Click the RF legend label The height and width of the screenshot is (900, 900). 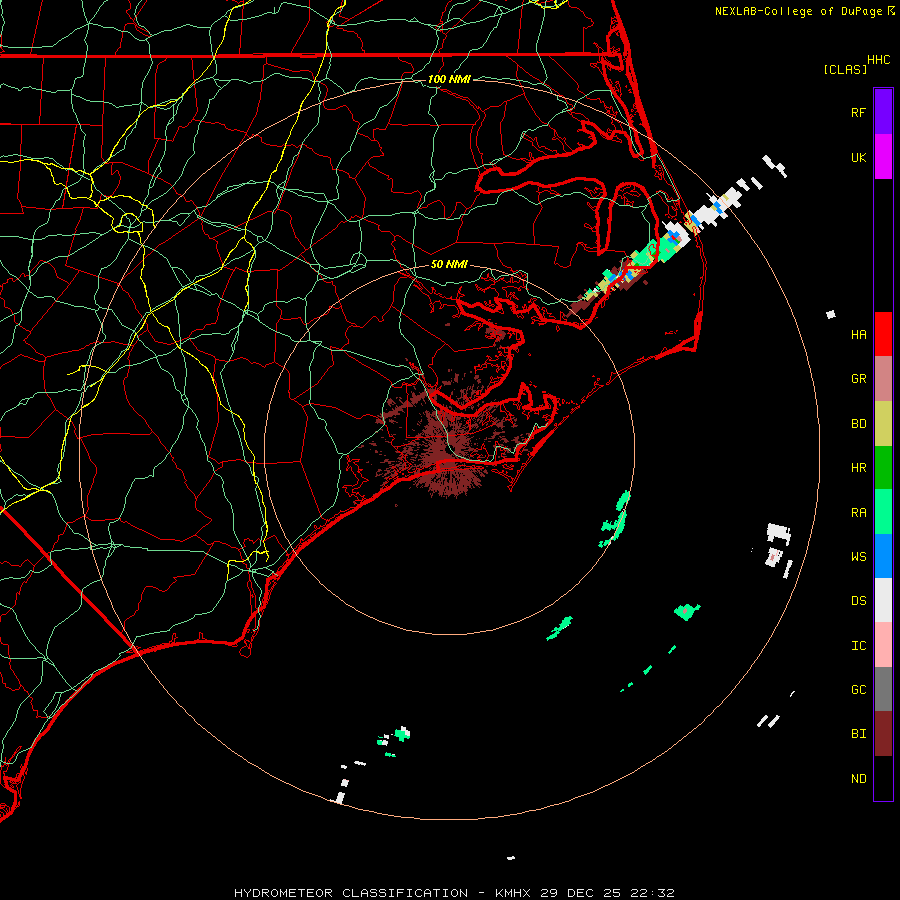point(859,112)
